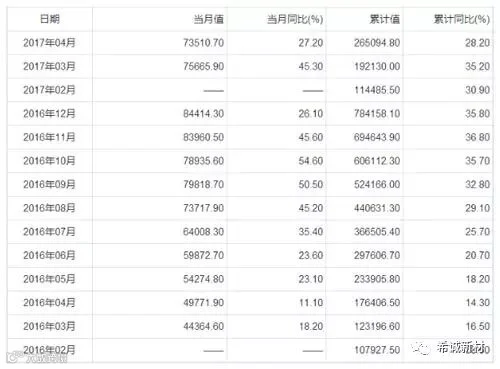Viewport: 500px width, 369px height.
Task: Select the 2016年04月 date cell
Action: [x=49, y=303]
